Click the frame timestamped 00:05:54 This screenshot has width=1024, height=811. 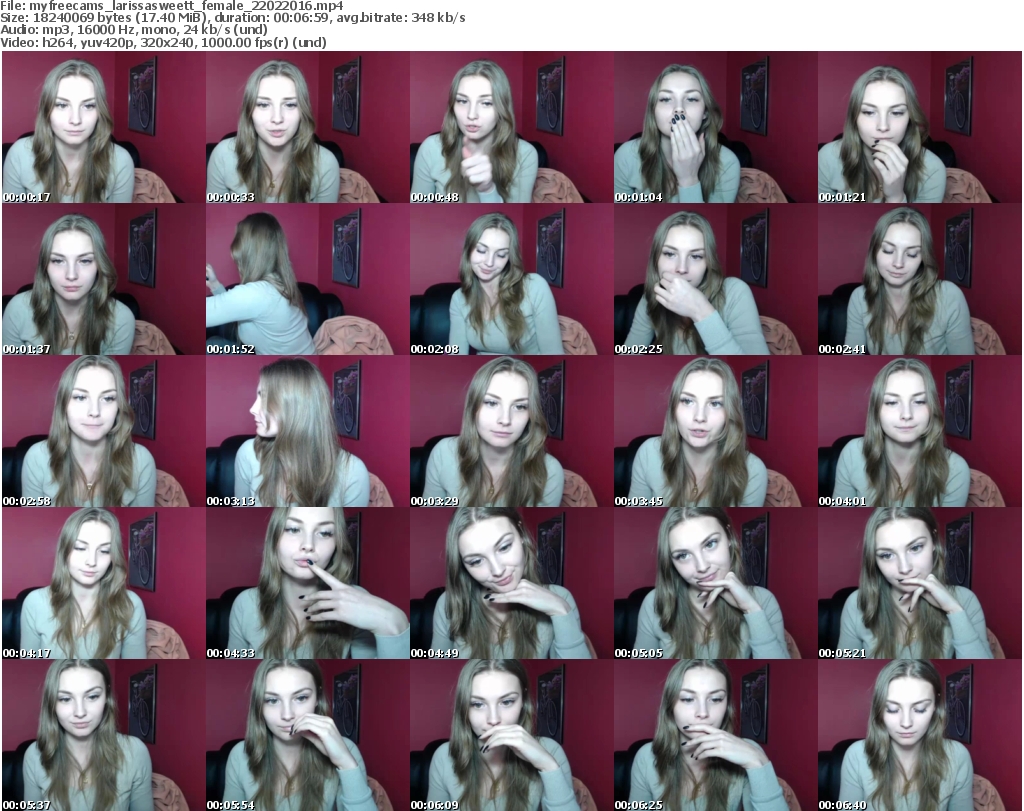(x=308, y=735)
